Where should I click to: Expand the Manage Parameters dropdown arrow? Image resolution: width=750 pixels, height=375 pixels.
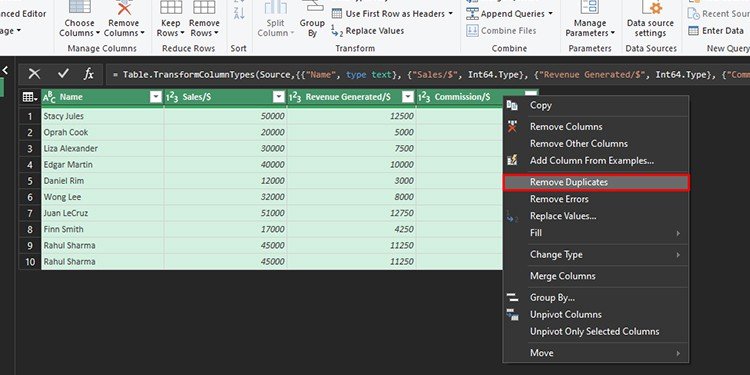coord(613,33)
